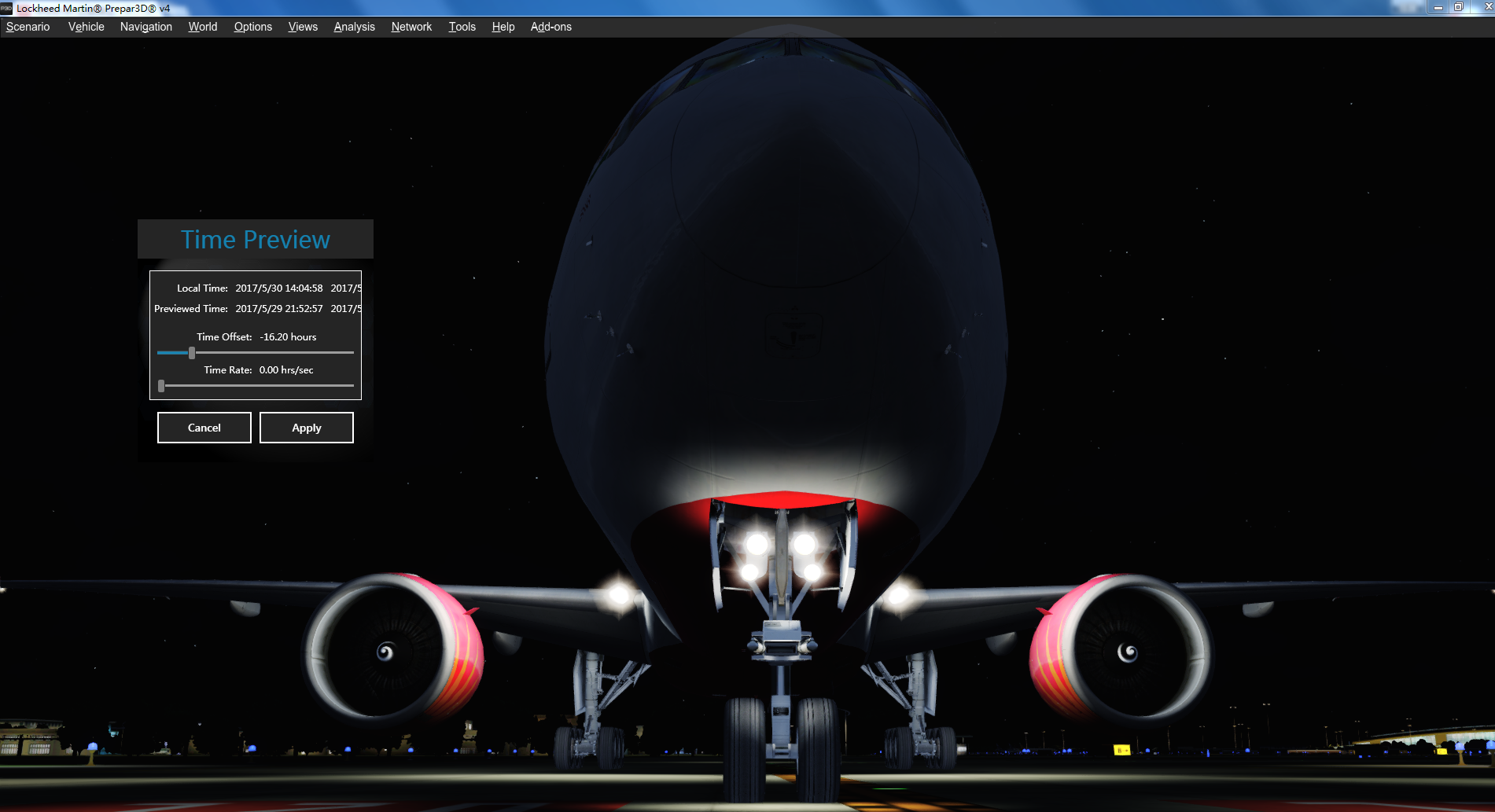Click the Prepar3D app icon in title bar
This screenshot has height=812, width=1495.
(x=6, y=8)
